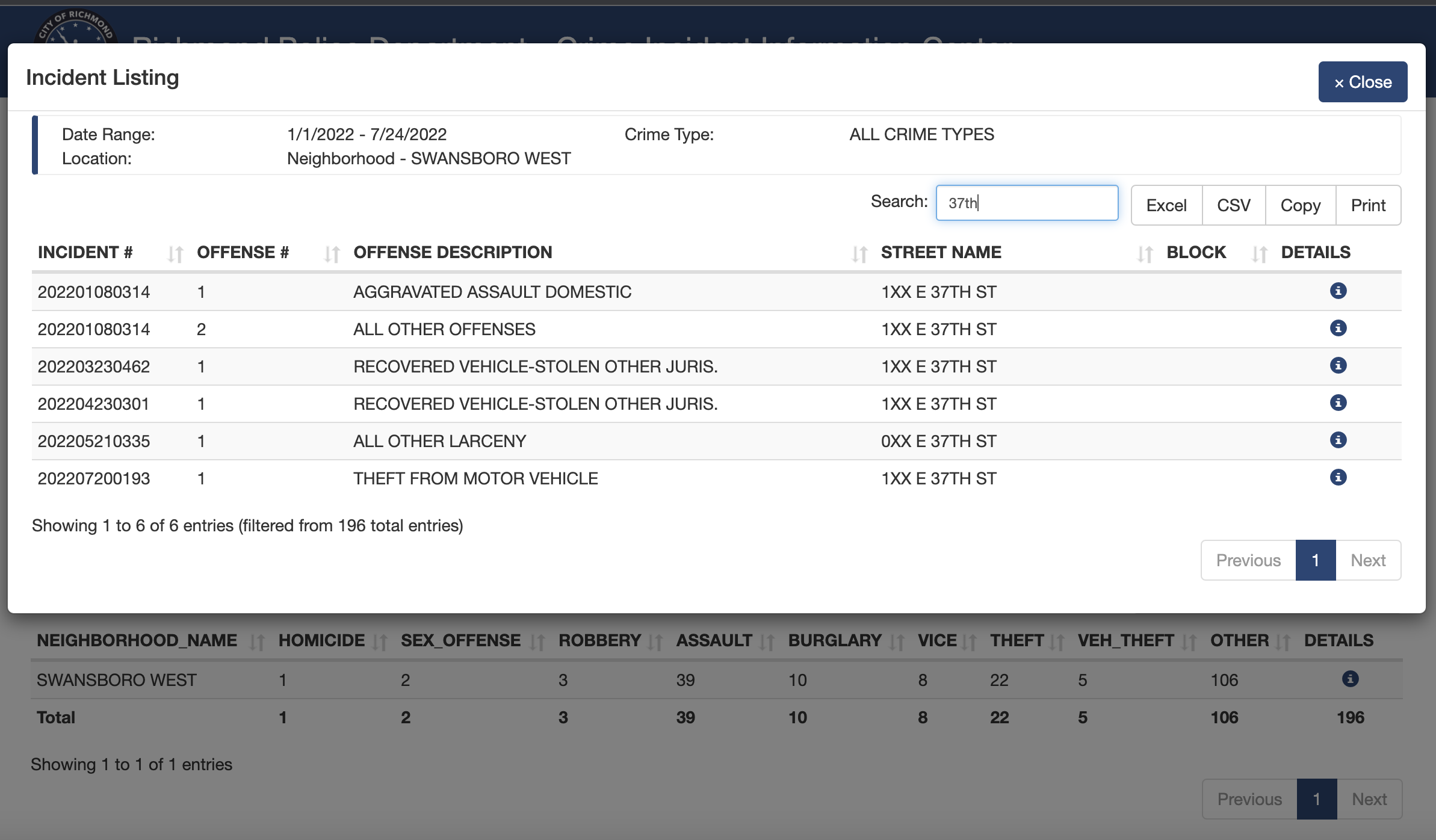Close the Incident Listing dialog
This screenshot has width=1436, height=840.
pos(1363,82)
